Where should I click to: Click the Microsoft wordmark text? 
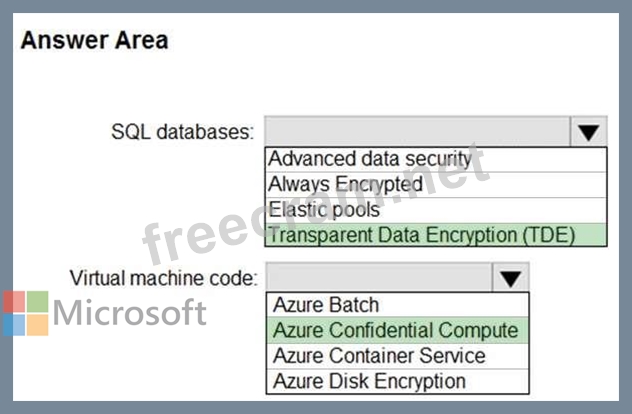click(x=130, y=312)
